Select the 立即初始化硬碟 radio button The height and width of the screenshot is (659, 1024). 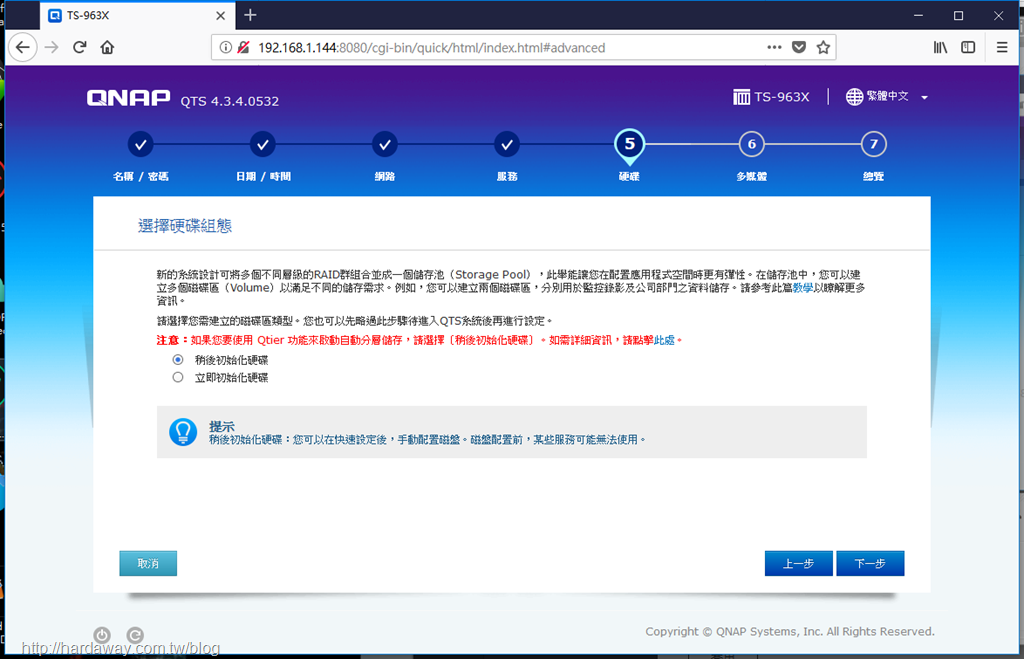coord(178,378)
